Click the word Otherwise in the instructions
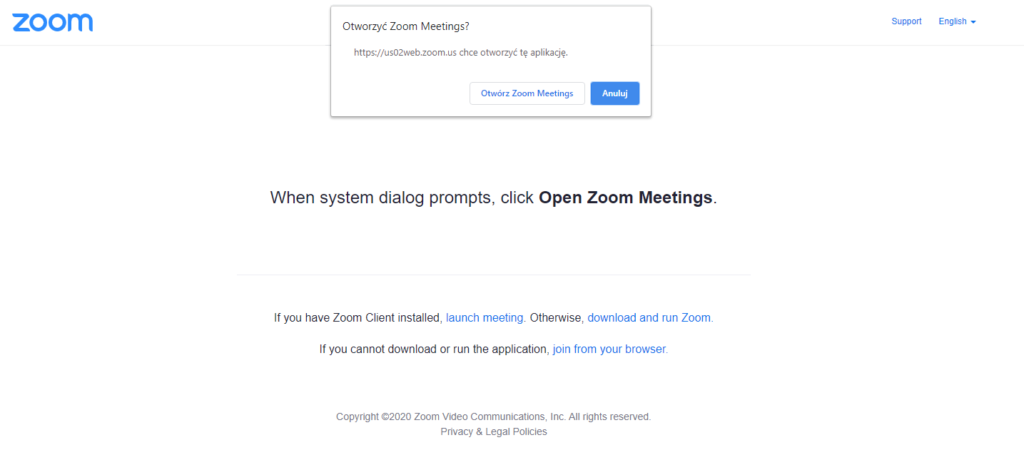The image size is (1024, 450). [x=554, y=318]
